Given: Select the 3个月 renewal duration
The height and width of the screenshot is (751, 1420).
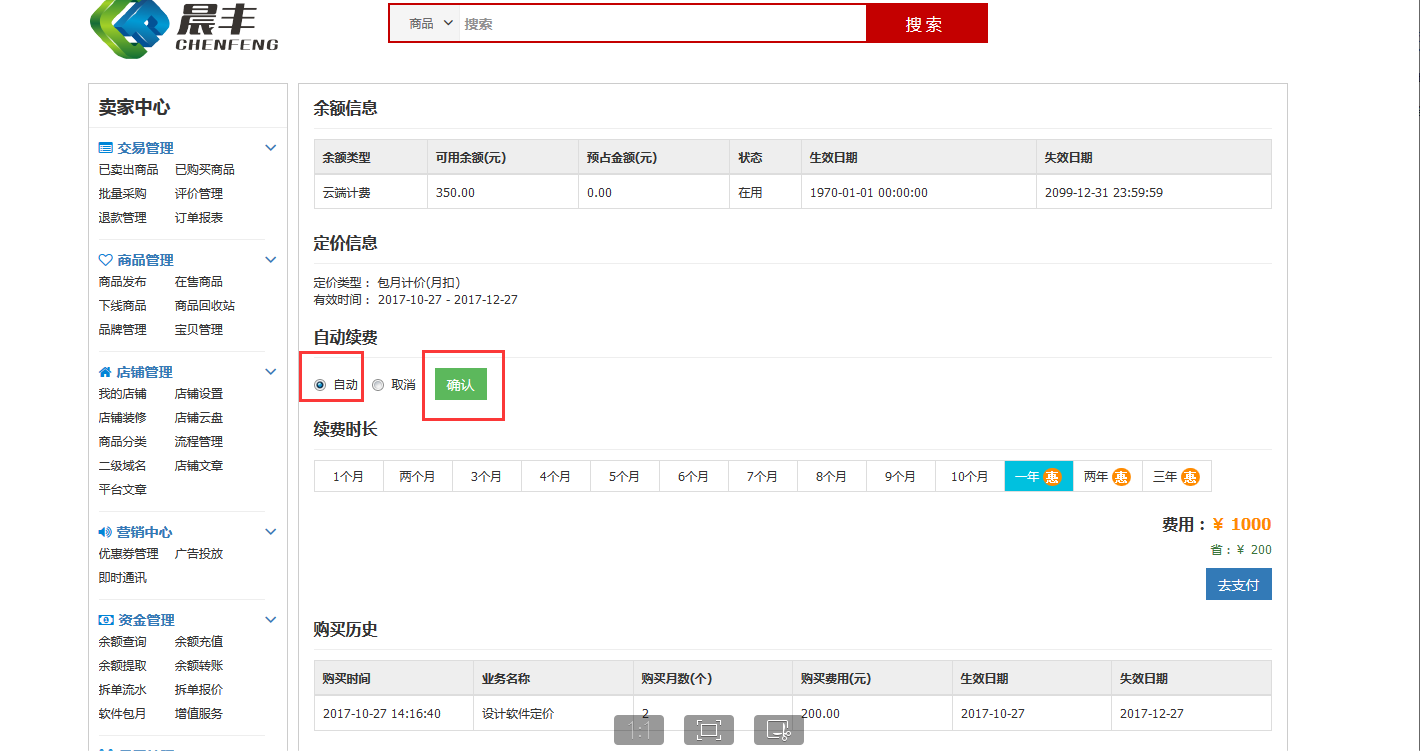Looking at the screenshot, I should [487, 476].
